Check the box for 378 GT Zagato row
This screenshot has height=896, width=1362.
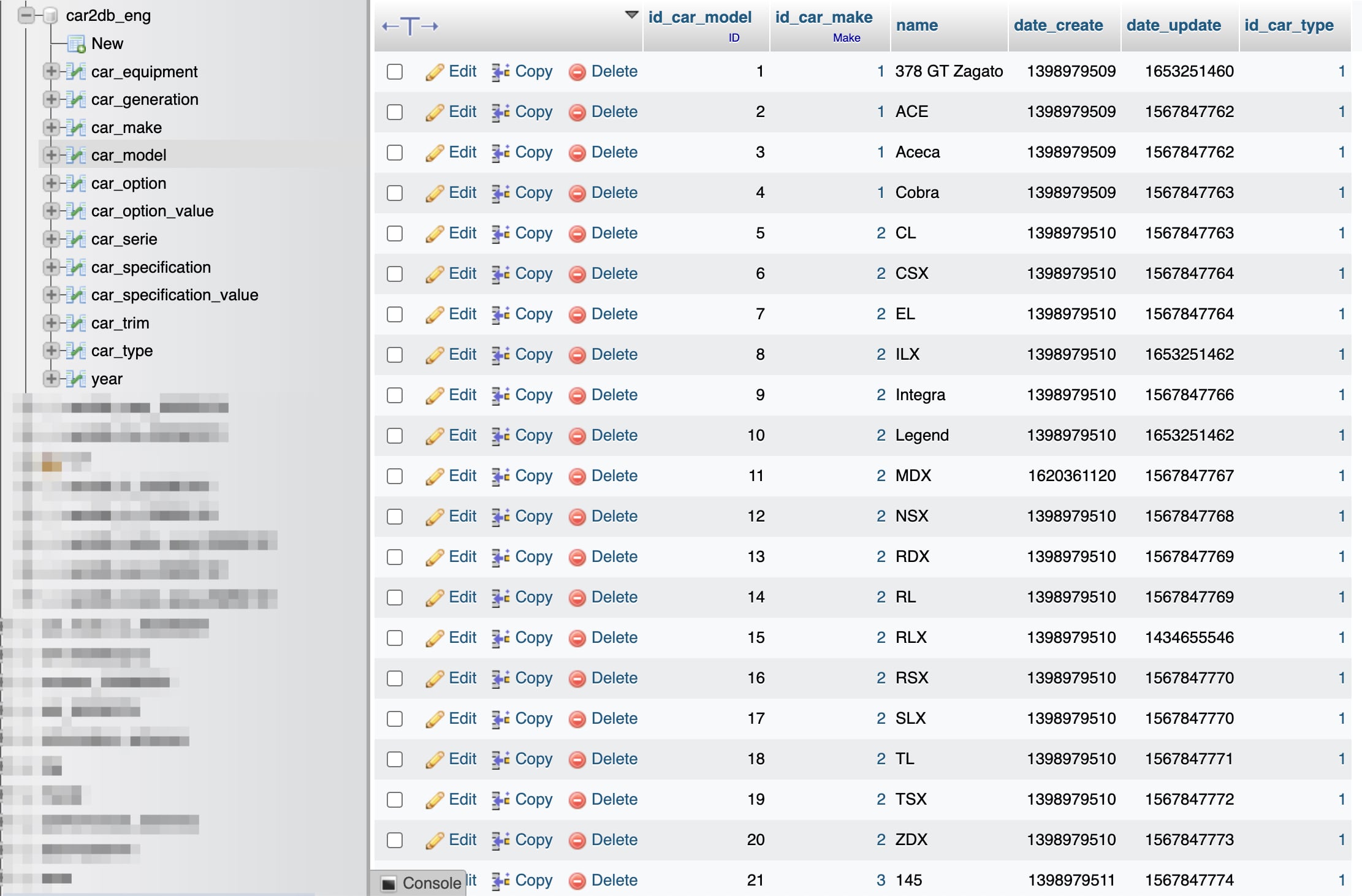[395, 72]
